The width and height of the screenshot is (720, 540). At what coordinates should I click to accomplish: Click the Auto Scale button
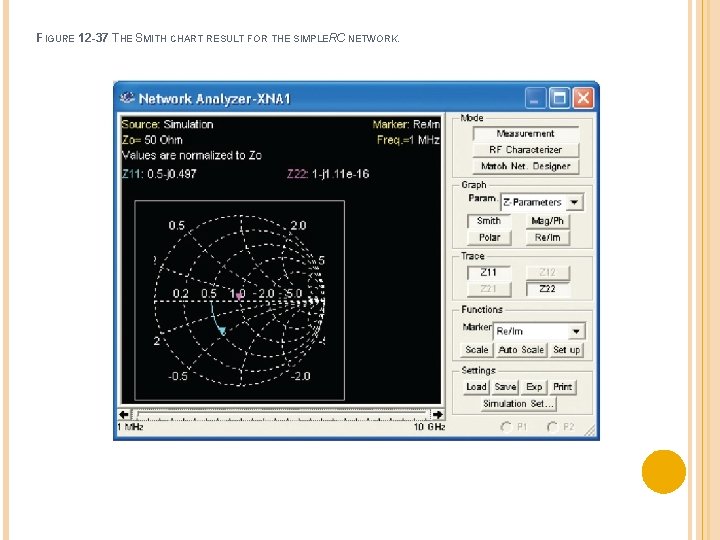(x=521, y=350)
